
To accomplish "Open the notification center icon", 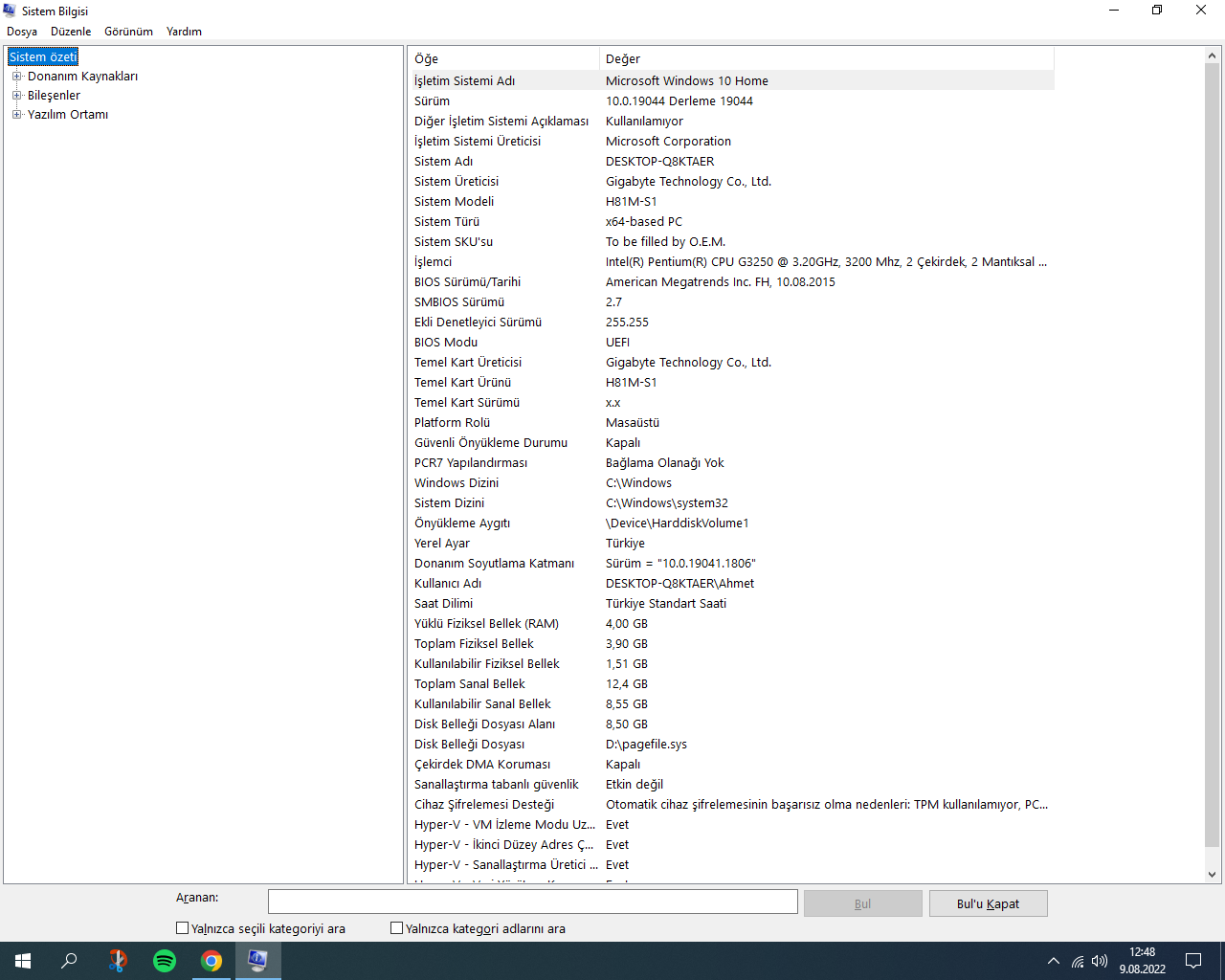I will pyautogui.click(x=1193, y=961).
